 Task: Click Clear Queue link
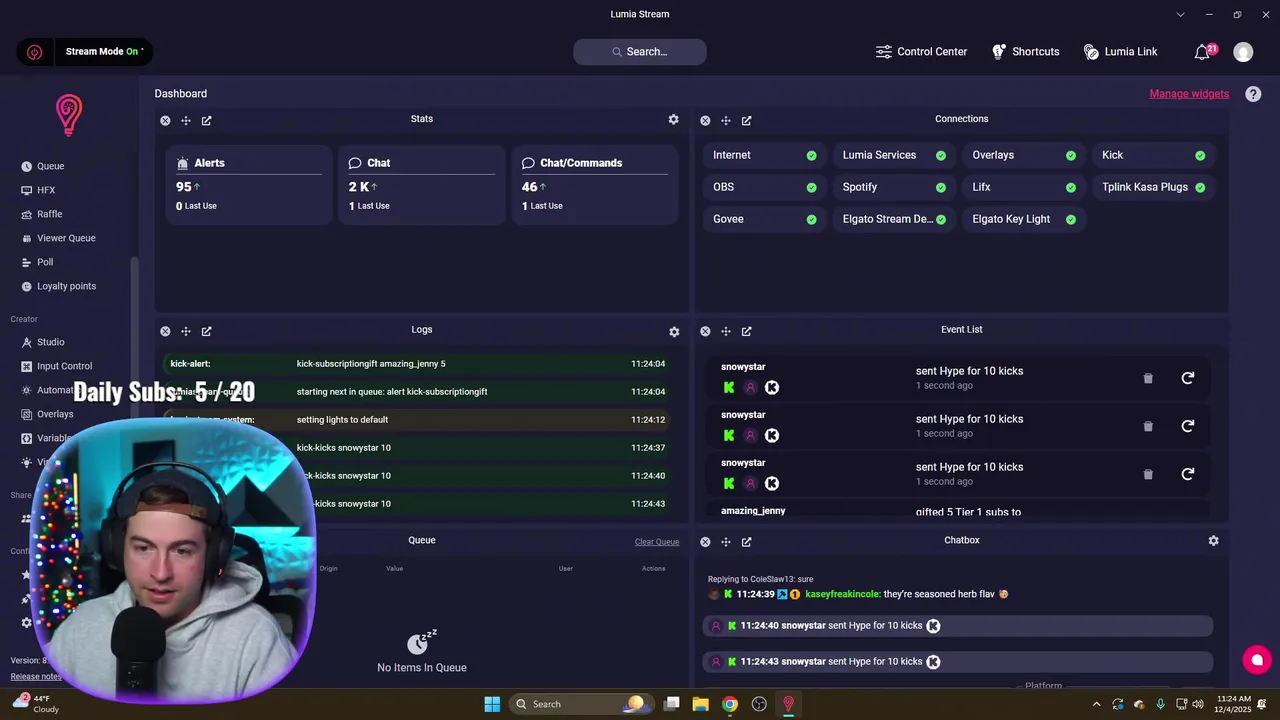657,542
